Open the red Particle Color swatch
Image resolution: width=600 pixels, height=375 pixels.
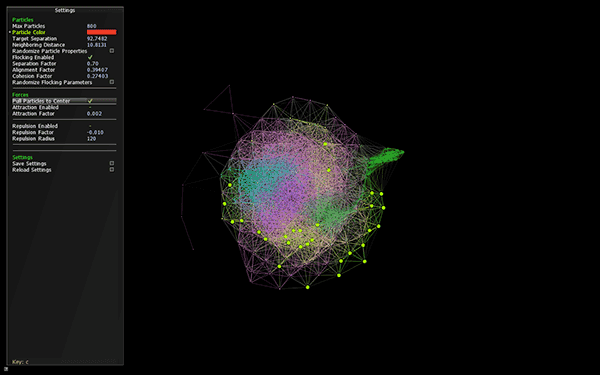pyautogui.click(x=101, y=32)
